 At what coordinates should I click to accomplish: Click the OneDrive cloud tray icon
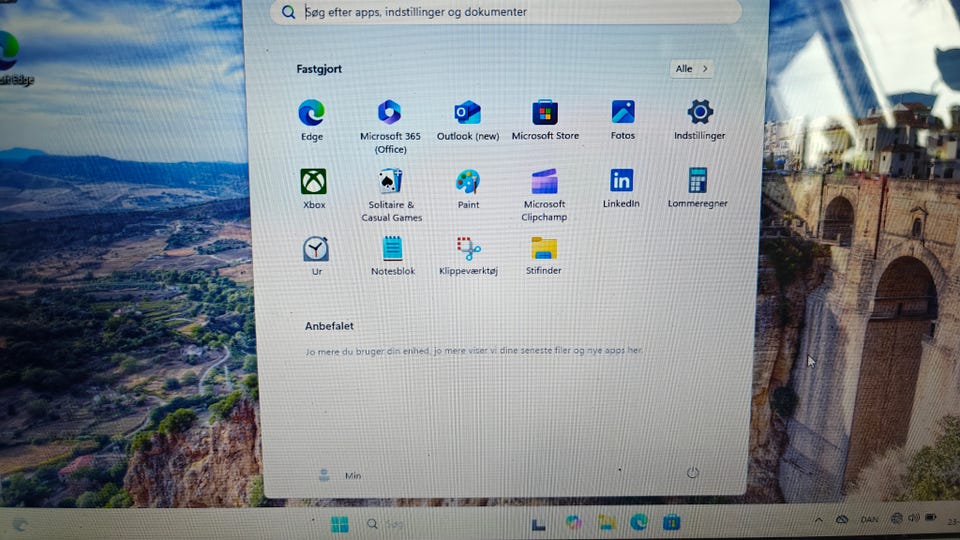click(842, 519)
